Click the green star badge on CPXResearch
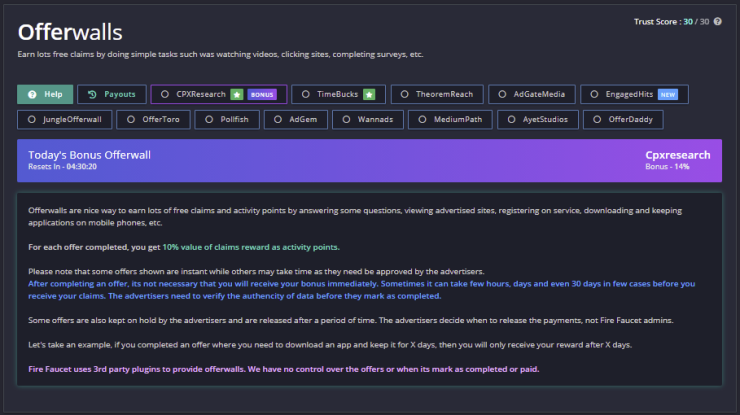Image resolution: width=740 pixels, height=415 pixels. tap(237, 94)
